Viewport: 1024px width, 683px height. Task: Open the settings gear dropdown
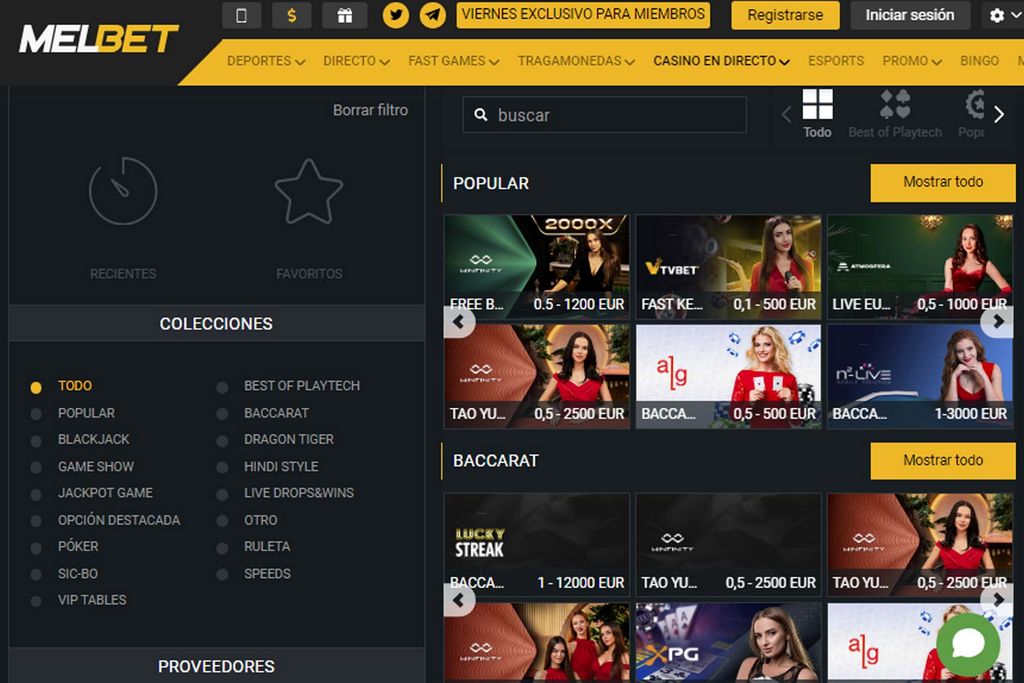point(1001,15)
